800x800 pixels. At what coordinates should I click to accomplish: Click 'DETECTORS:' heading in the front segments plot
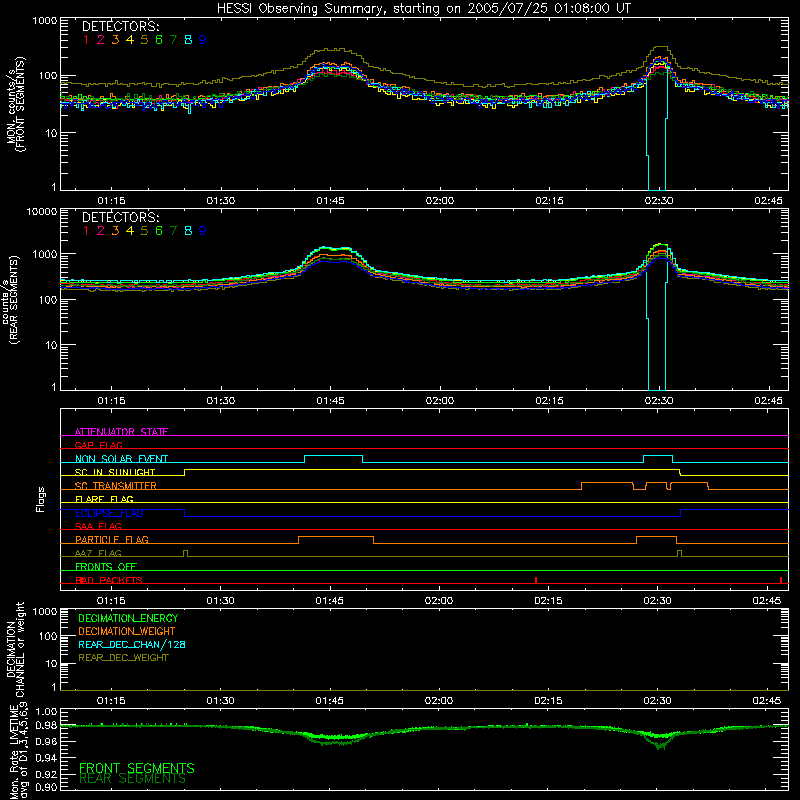(121, 27)
